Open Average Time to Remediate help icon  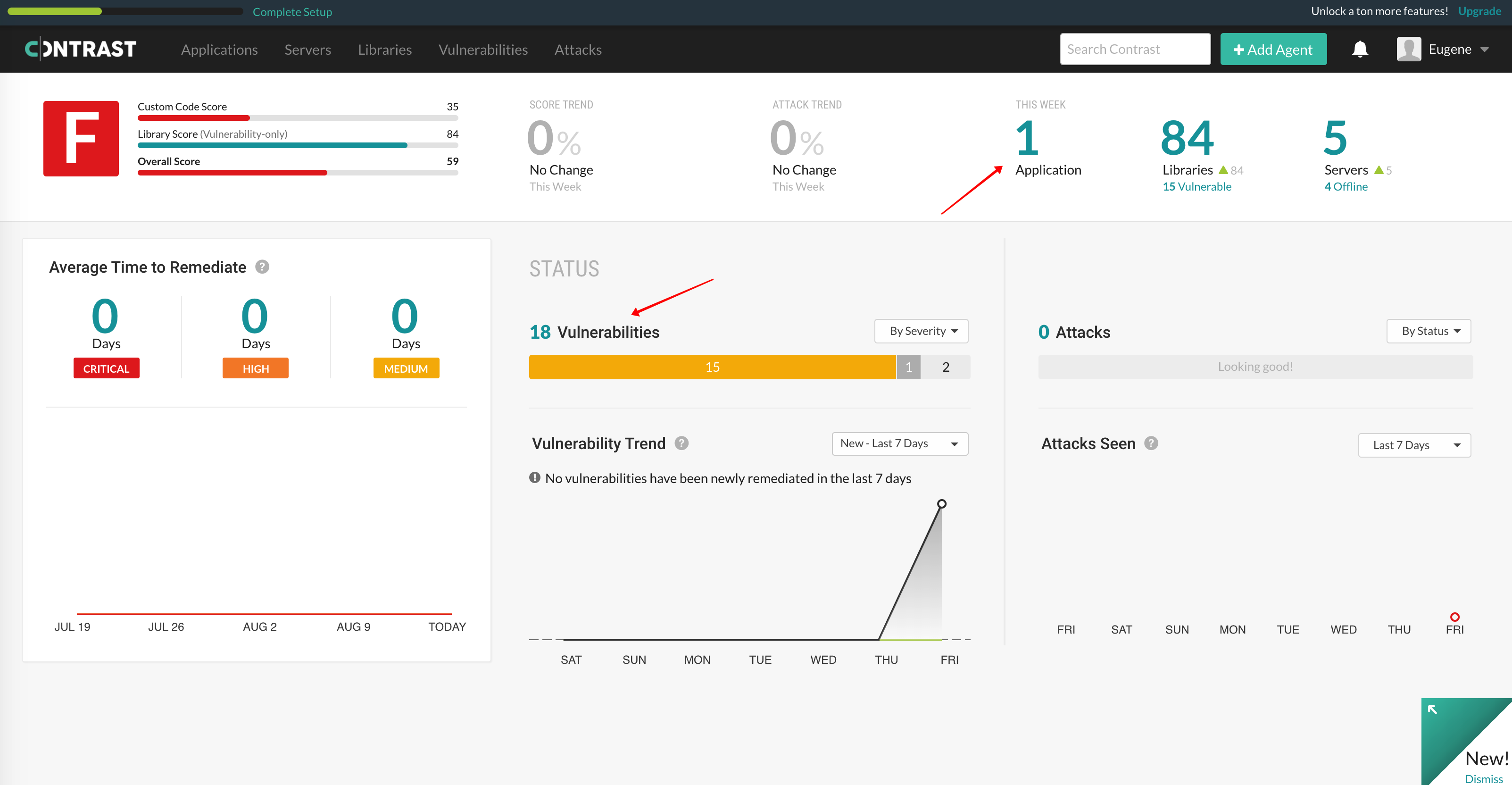pyautogui.click(x=262, y=267)
